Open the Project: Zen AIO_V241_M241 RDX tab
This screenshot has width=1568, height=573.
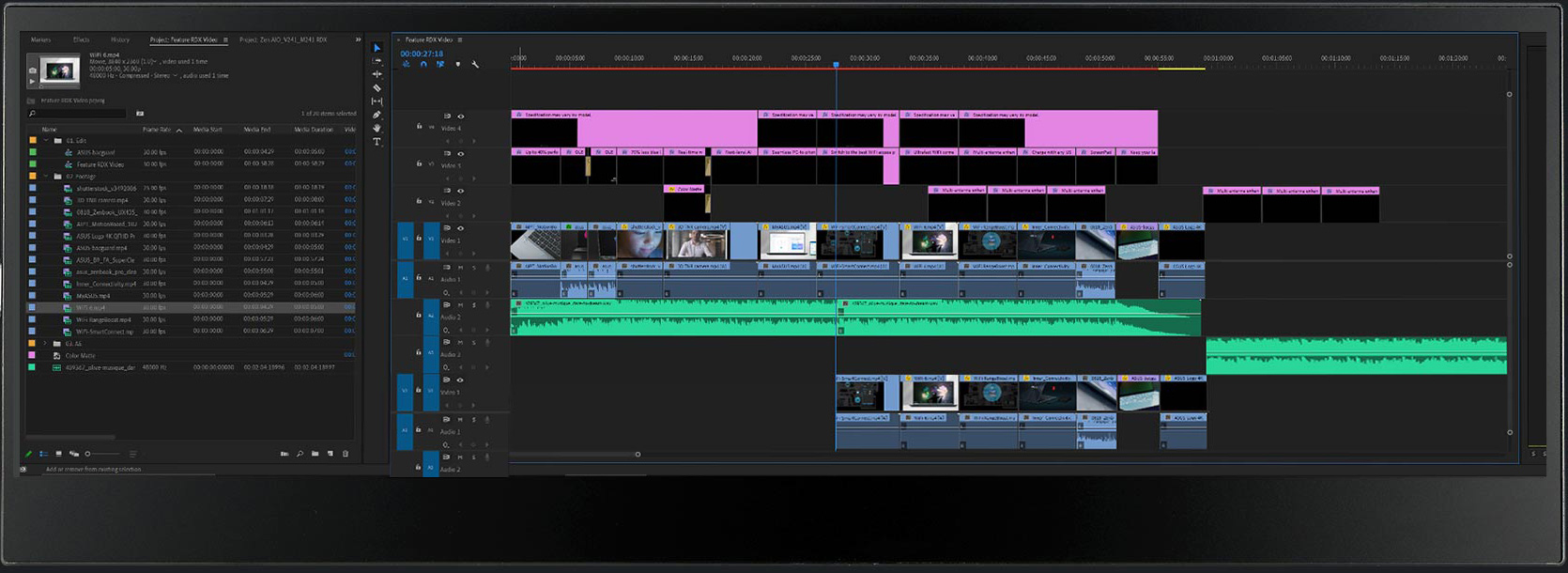[283, 39]
